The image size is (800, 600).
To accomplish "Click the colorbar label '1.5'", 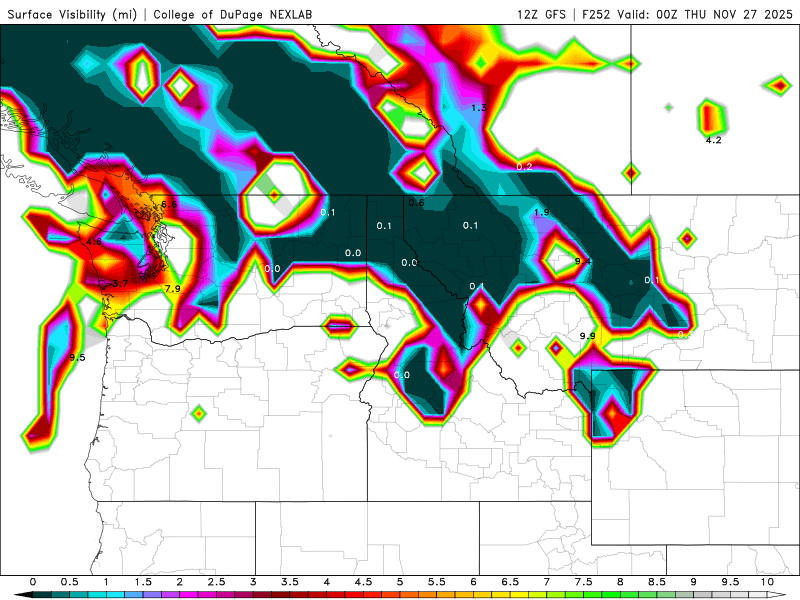I will 143,582.
